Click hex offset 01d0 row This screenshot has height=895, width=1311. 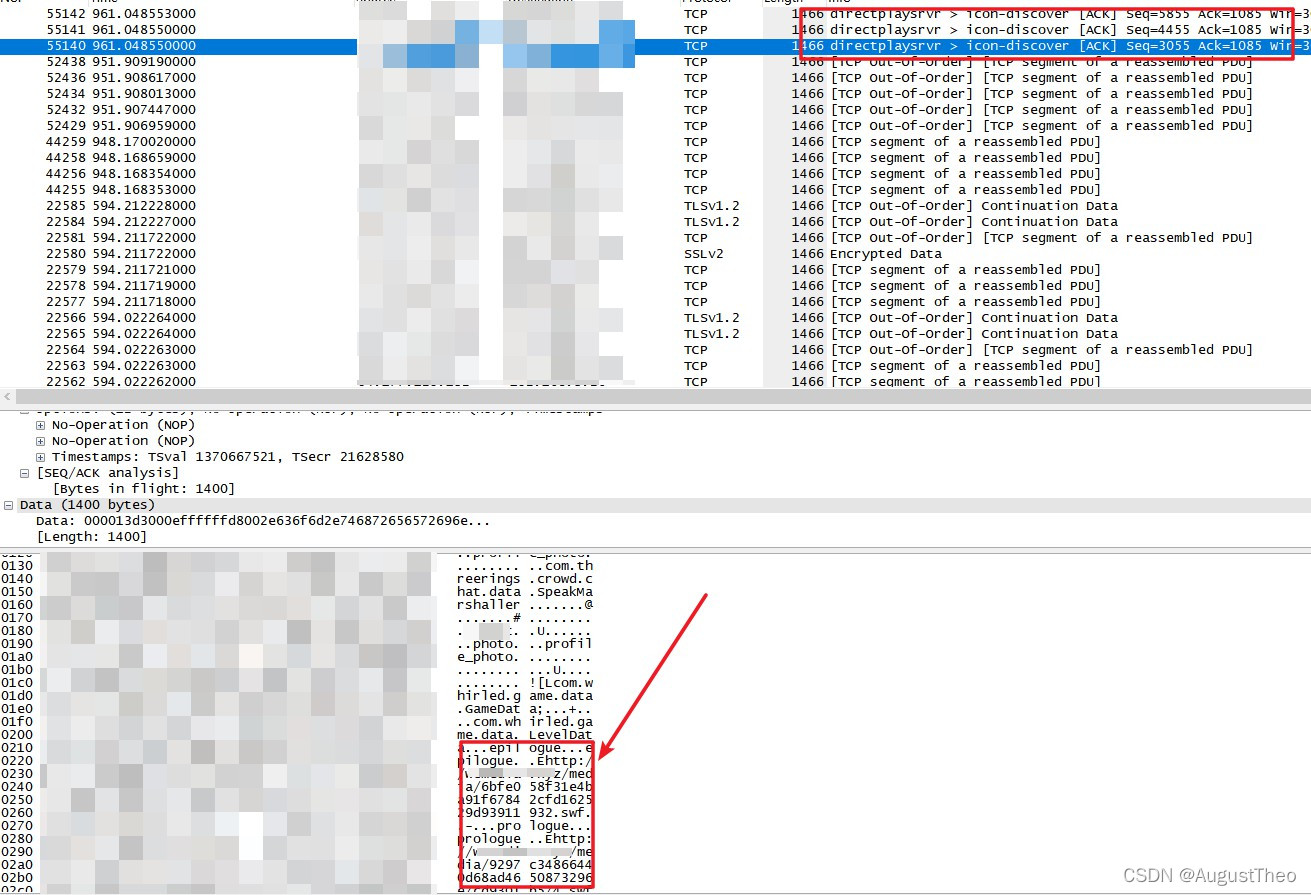click(x=17, y=696)
